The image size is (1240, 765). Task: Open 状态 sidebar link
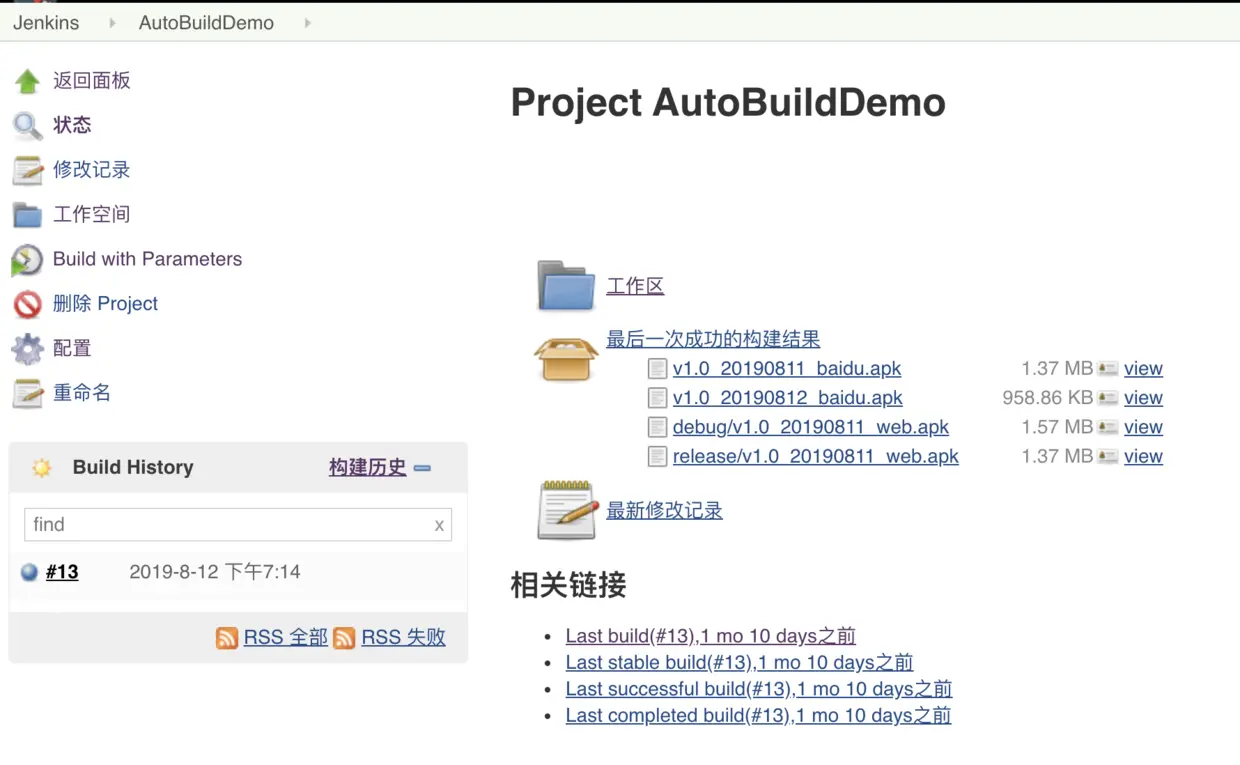pos(72,125)
